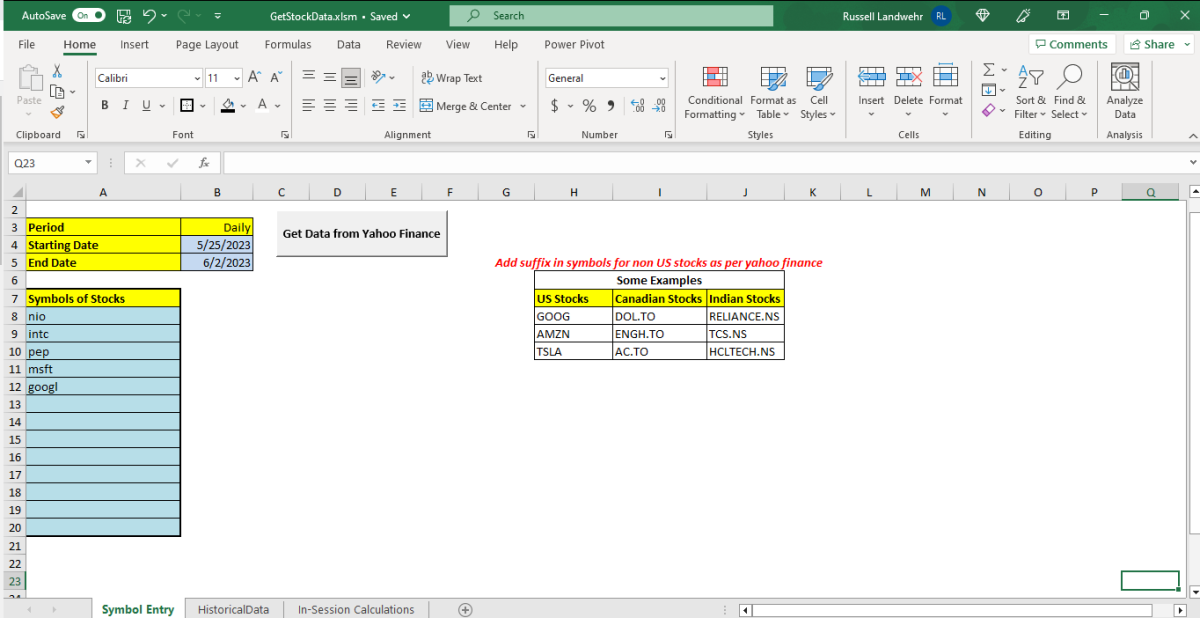Toggle Wrap Text
Image resolution: width=1200 pixels, height=618 pixels.
click(452, 78)
